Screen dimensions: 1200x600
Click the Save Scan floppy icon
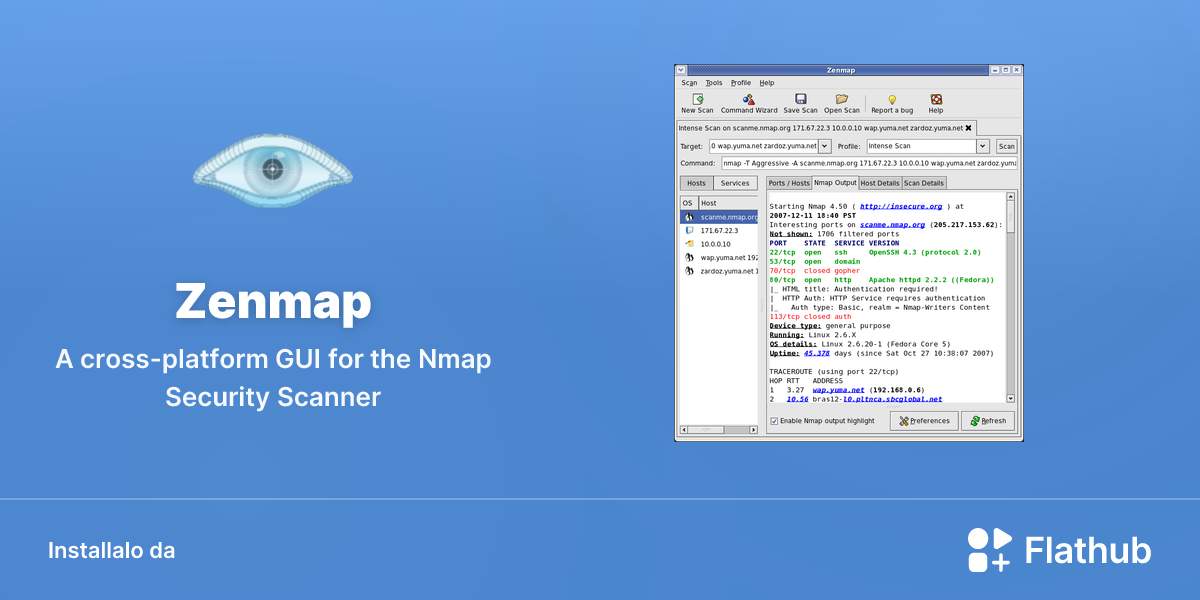[800, 99]
